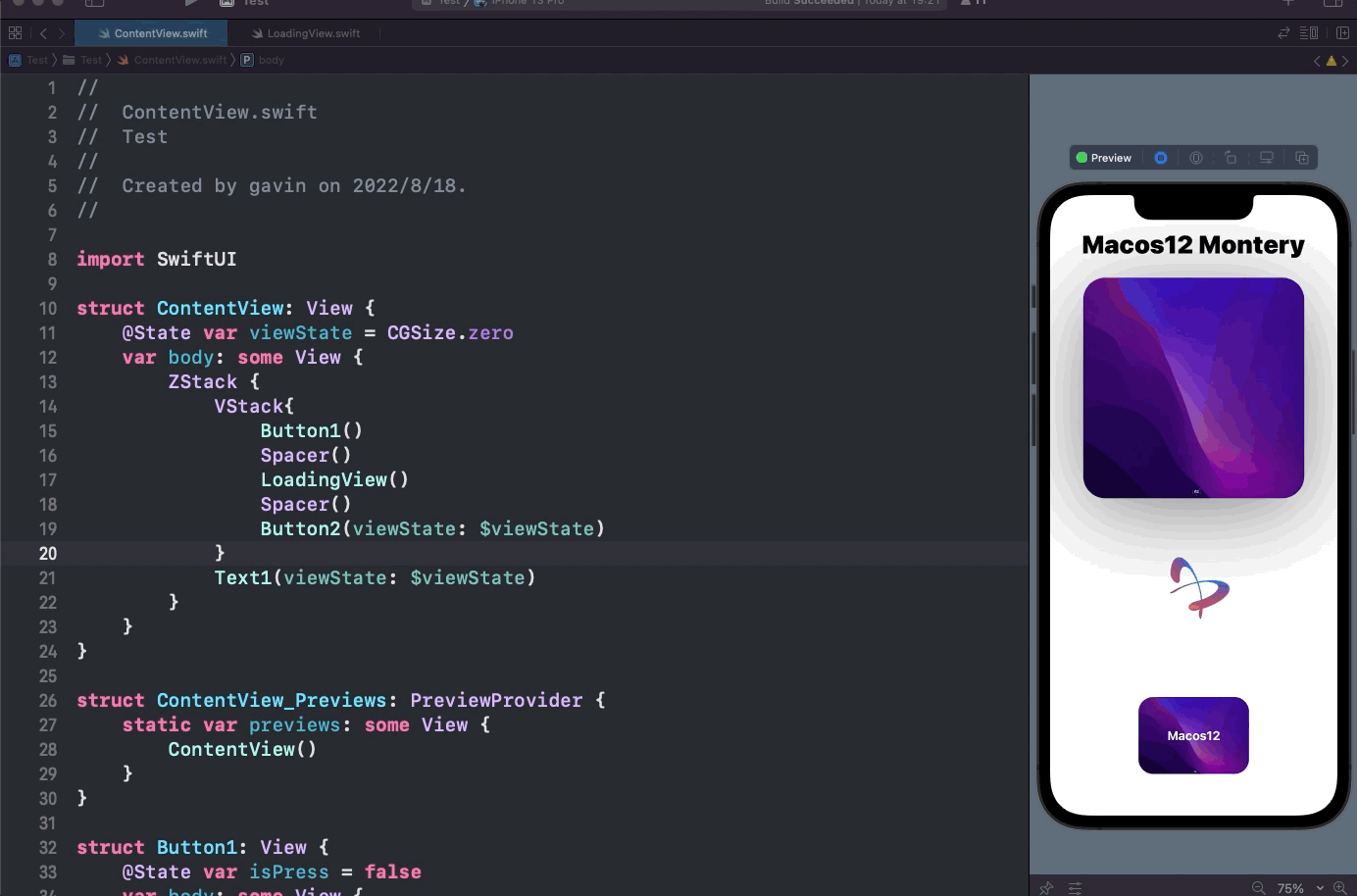Open canvas settings sliders

tap(1076, 888)
